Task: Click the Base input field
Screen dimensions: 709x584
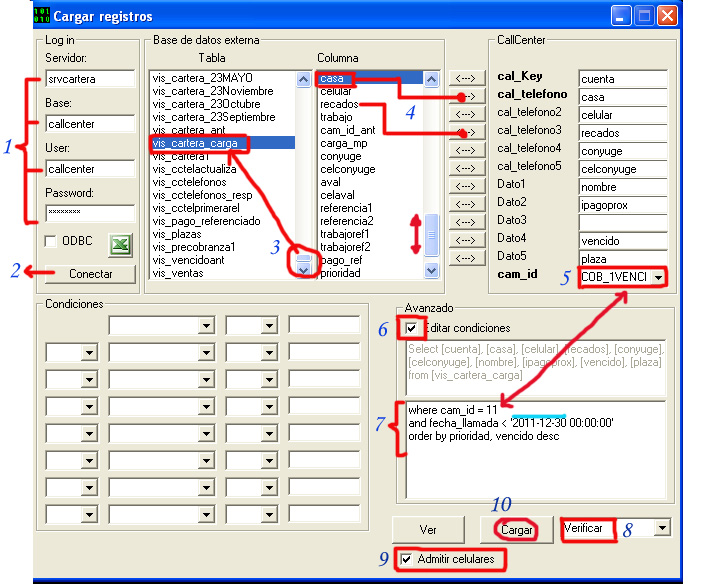Action: pyautogui.click(x=90, y=124)
